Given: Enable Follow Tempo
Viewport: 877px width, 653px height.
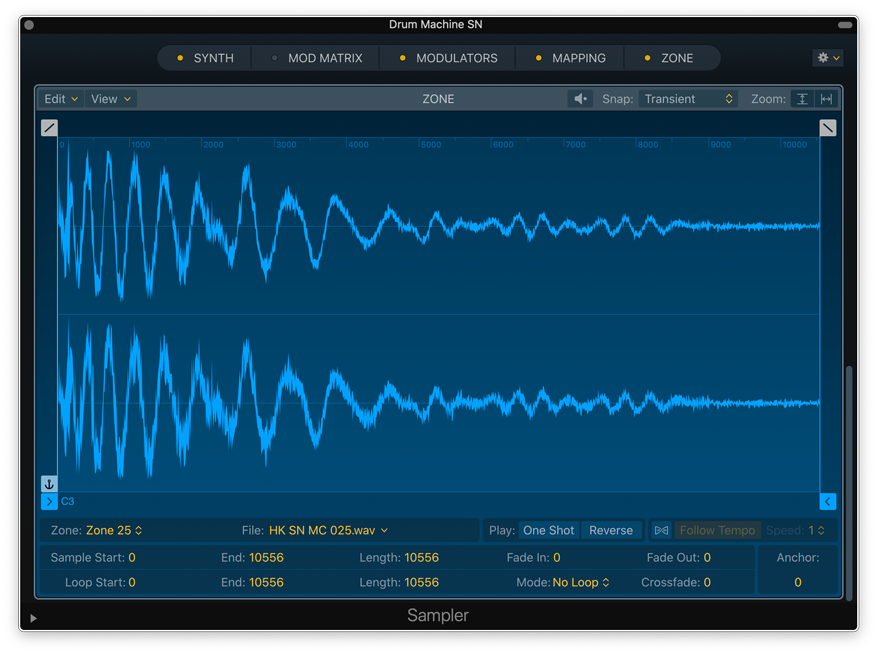Looking at the screenshot, I should click(x=718, y=530).
